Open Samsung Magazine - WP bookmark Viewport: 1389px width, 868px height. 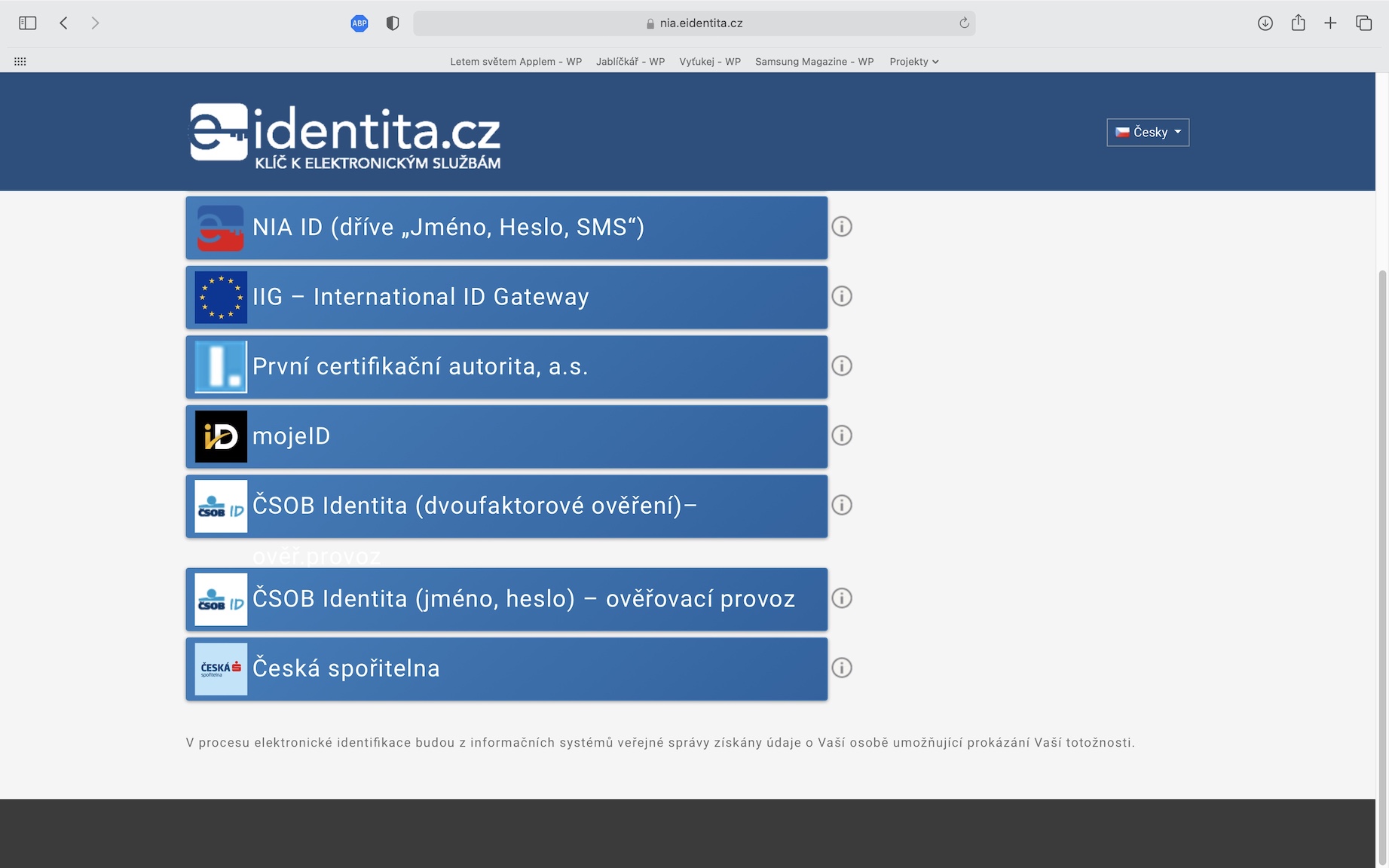815,62
